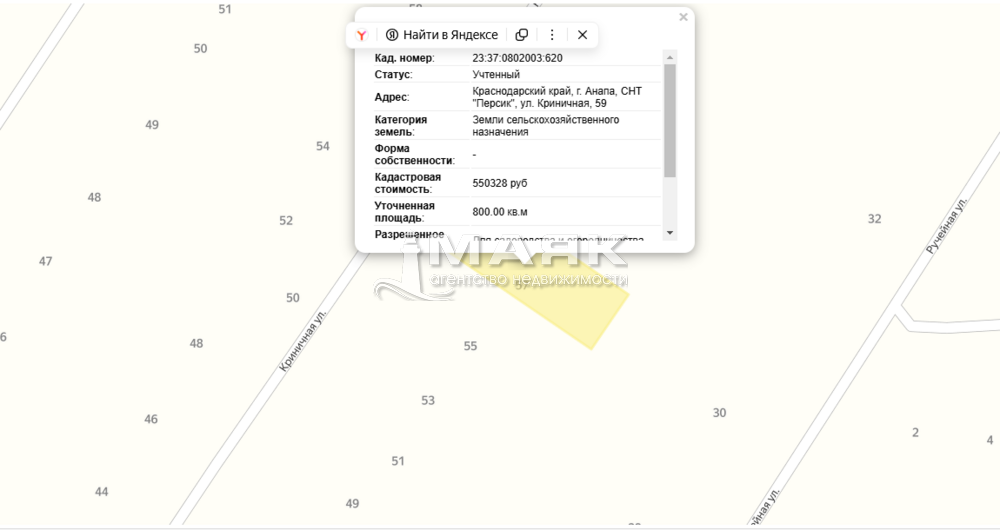Click the popup scrollbar thumb

pyautogui.click(x=670, y=121)
